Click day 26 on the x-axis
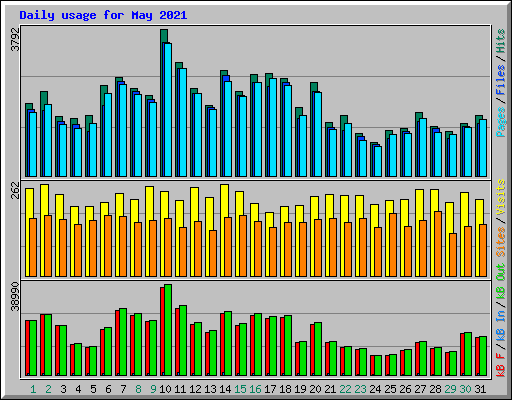The height and width of the screenshot is (400, 512). (405, 389)
